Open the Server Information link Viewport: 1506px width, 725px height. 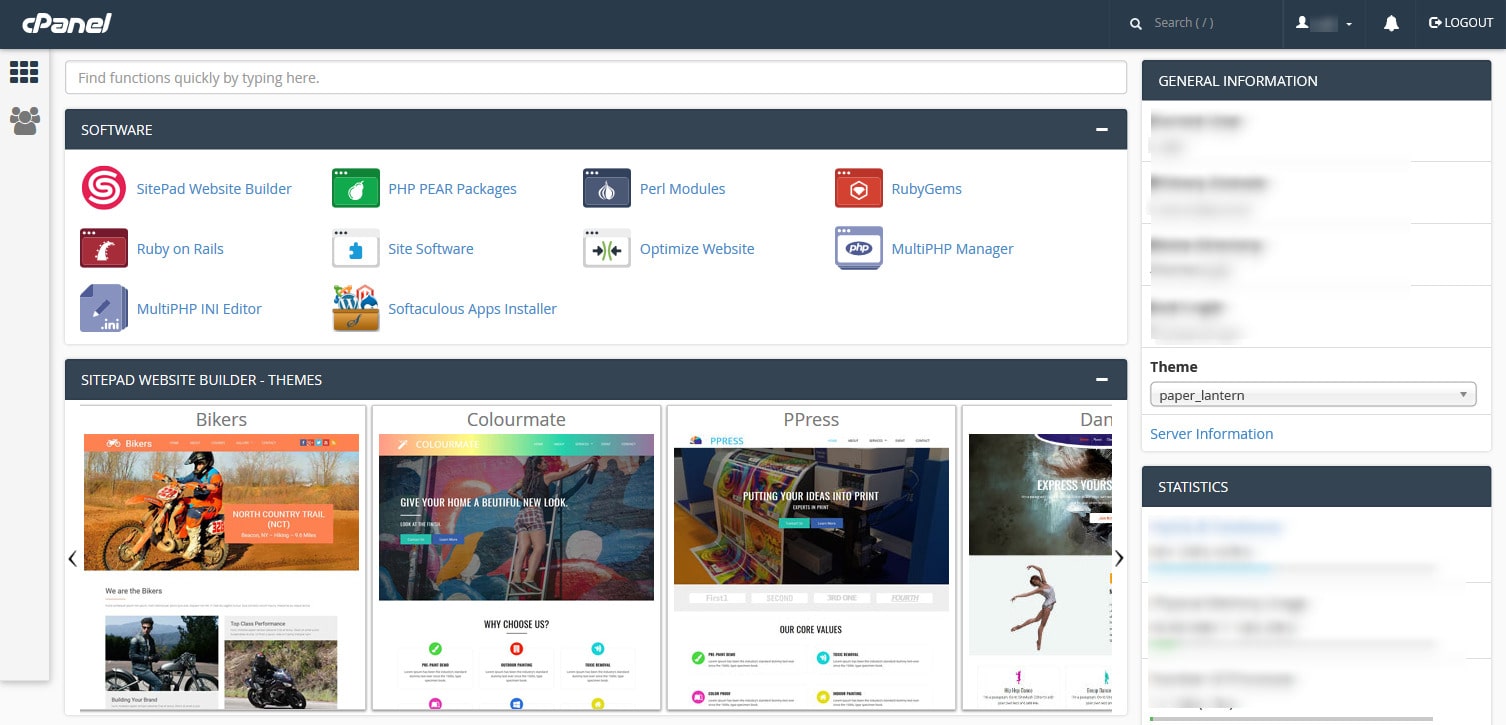1211,434
